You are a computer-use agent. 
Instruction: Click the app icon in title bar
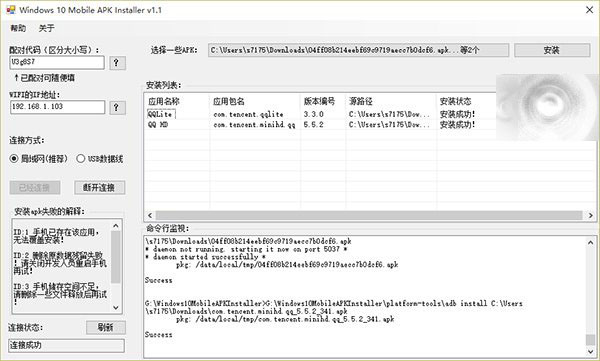click(x=11, y=10)
